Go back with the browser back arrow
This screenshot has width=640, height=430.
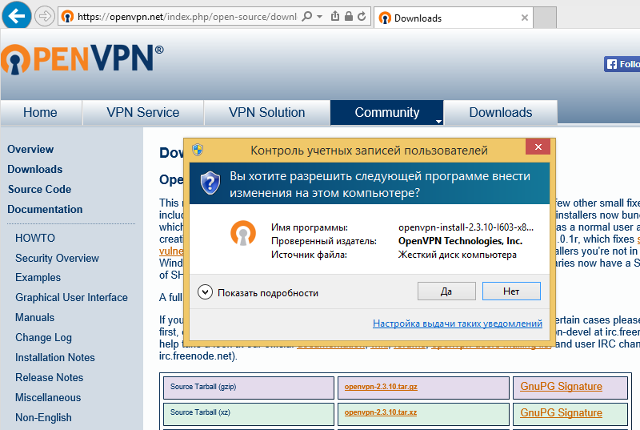click(x=16, y=16)
